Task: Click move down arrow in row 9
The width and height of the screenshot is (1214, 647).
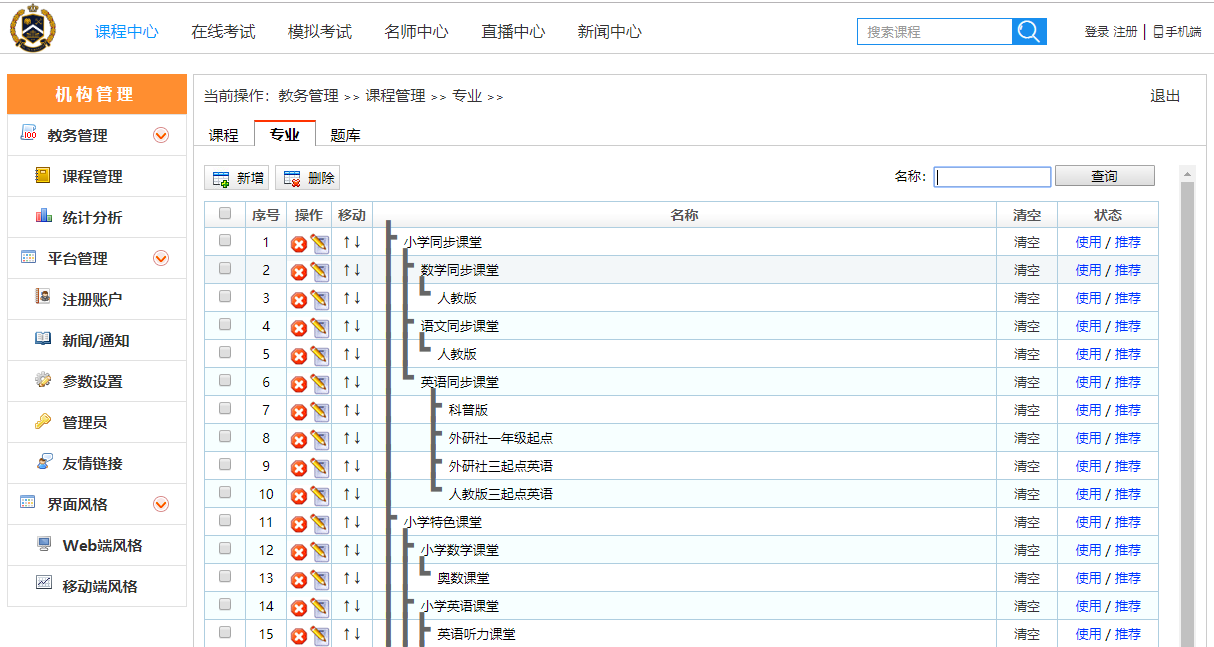Action: [357, 466]
